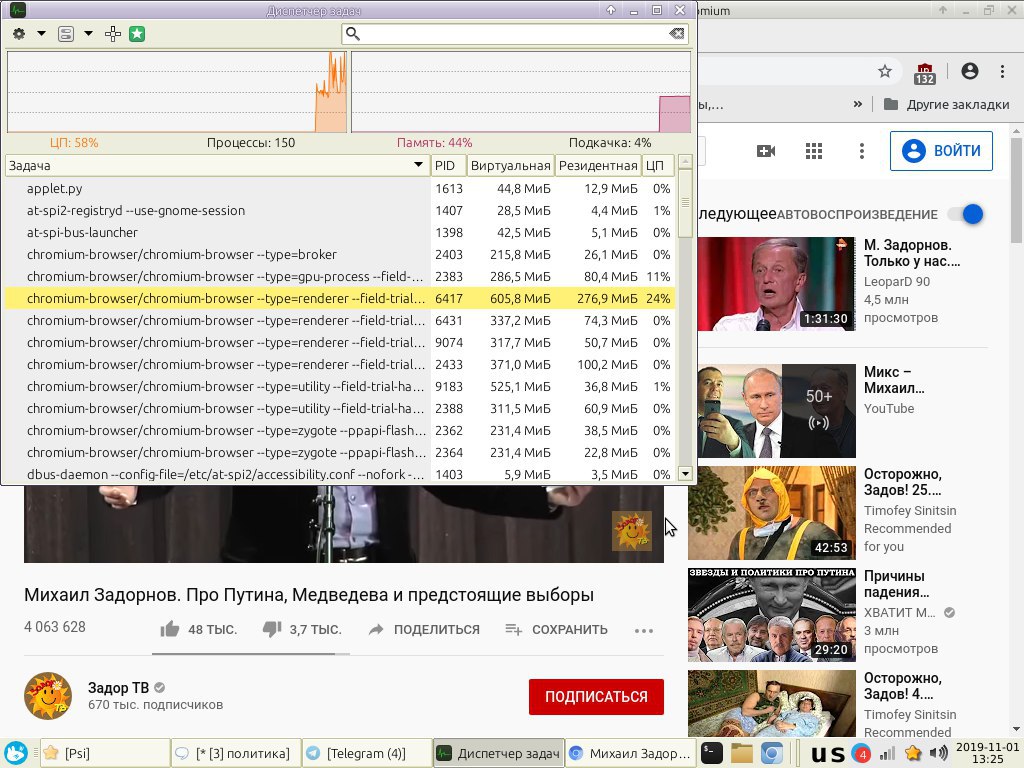Click the always-on-top arrow in Task Manager titlebar
This screenshot has height=768, width=1024.
(611, 10)
